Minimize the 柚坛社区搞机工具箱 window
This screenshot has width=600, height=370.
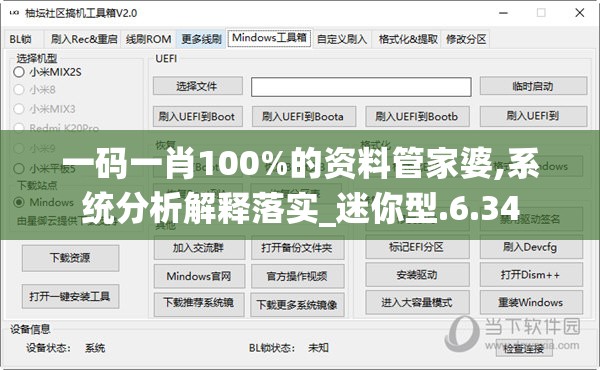pos(504,13)
